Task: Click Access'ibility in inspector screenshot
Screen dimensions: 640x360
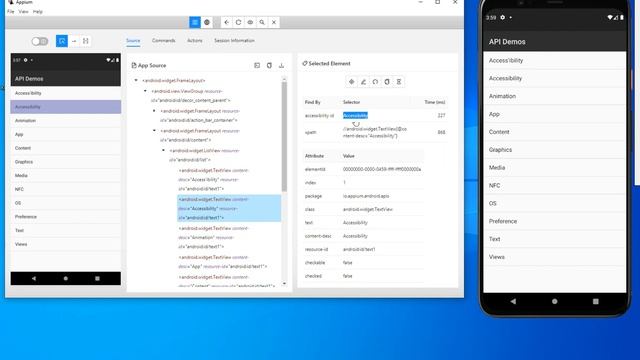Action: coord(66,93)
